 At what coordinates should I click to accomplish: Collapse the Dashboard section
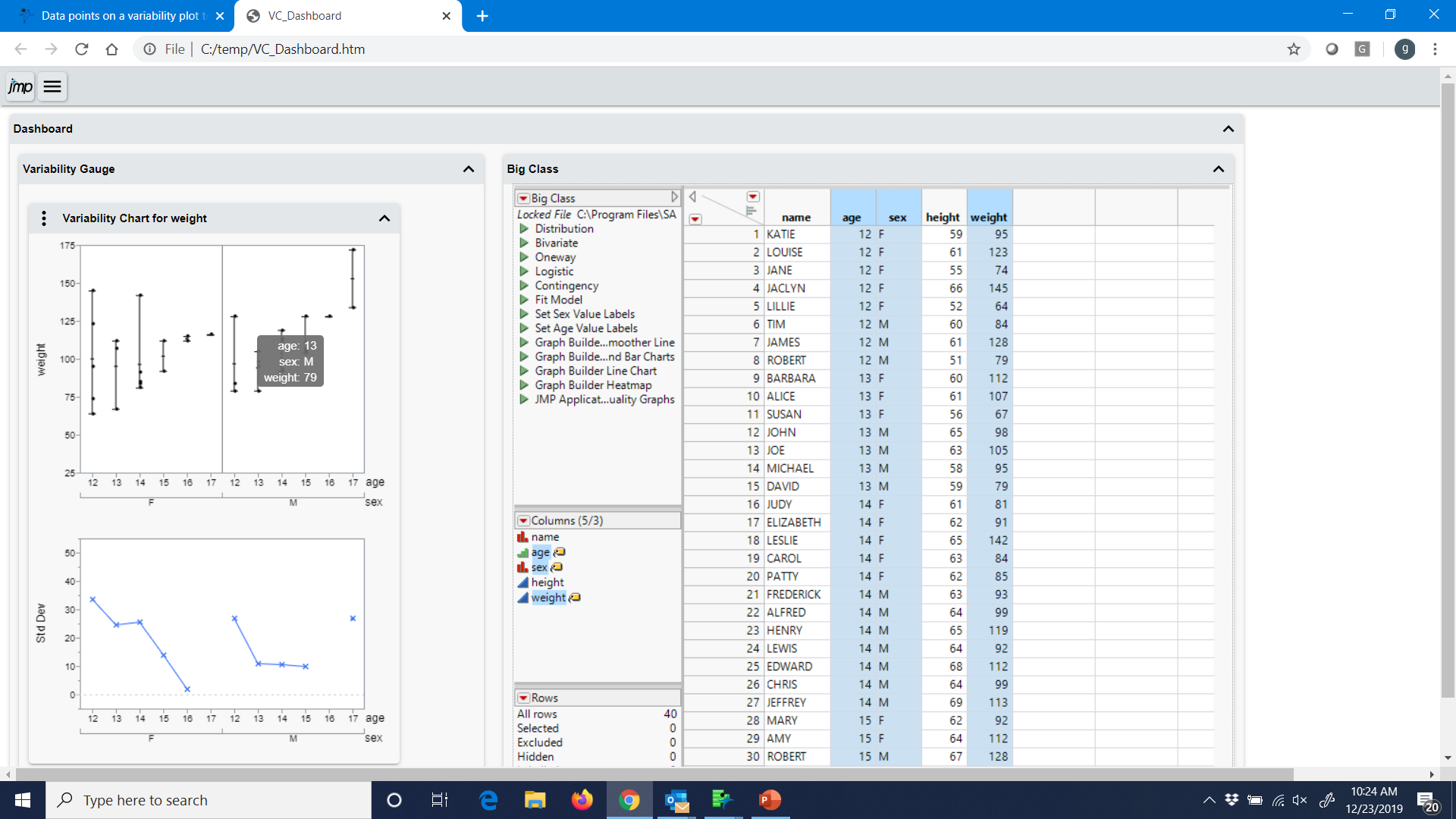[x=1228, y=129]
